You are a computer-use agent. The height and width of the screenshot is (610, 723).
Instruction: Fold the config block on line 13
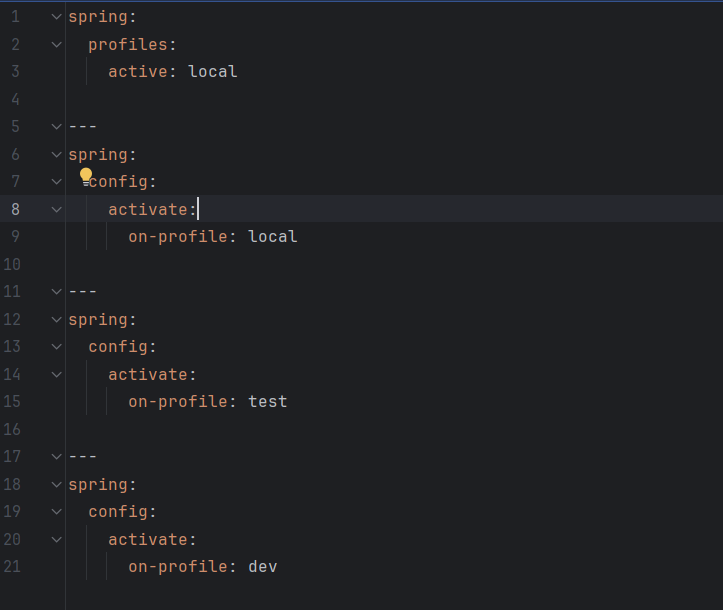[x=56, y=347]
